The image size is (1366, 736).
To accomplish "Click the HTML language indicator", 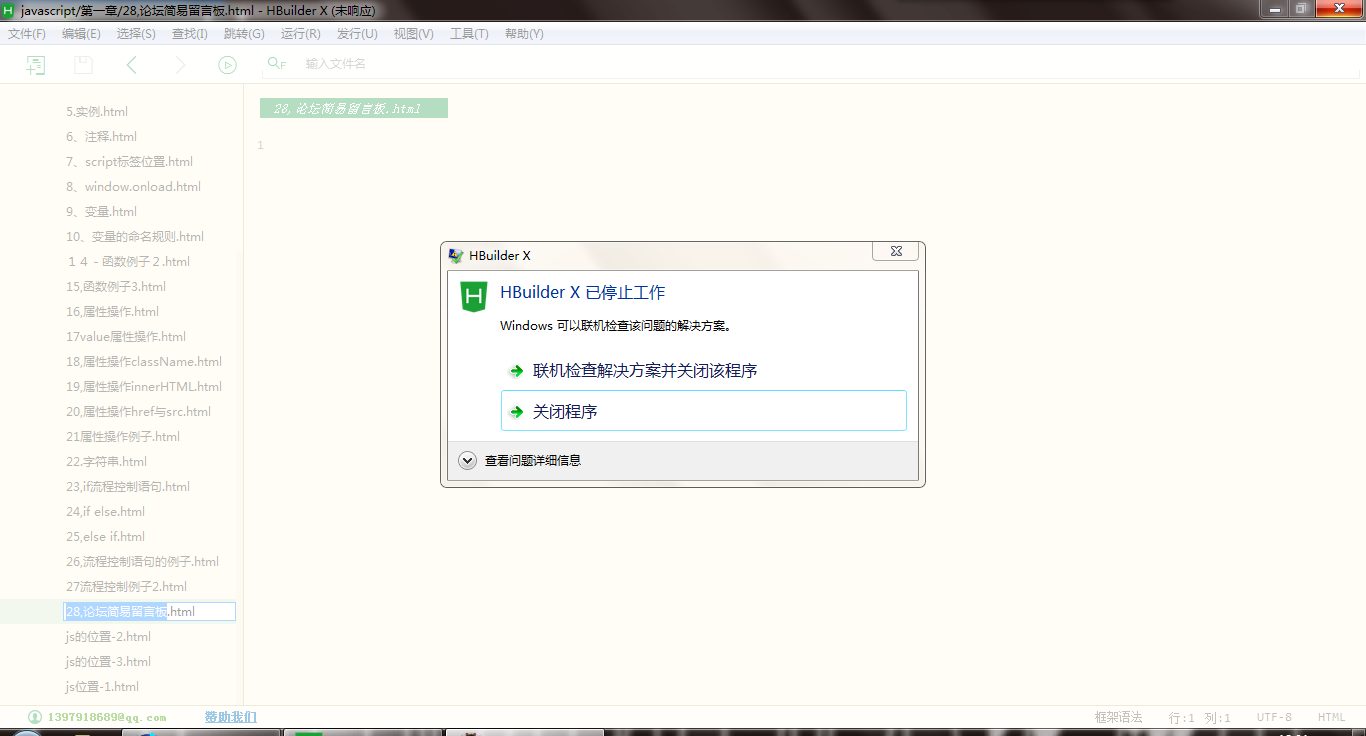I will [1331, 717].
